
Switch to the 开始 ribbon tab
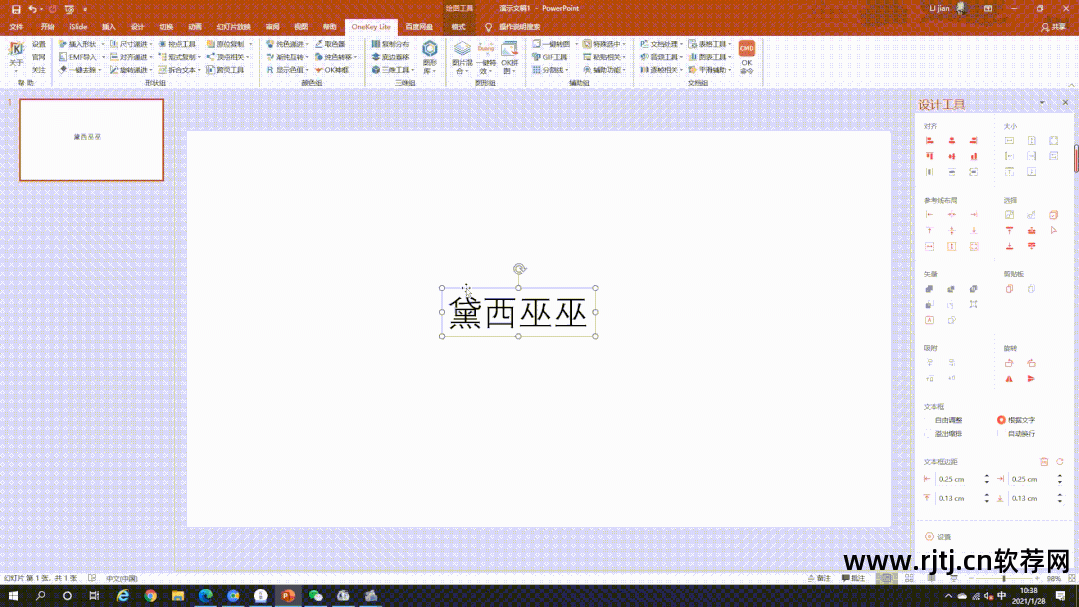47,27
